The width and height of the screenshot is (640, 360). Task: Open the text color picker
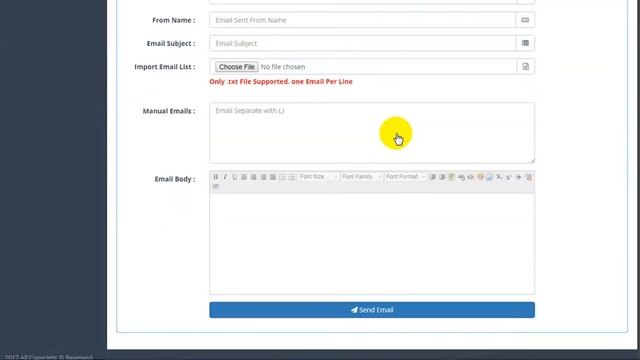coord(480,177)
